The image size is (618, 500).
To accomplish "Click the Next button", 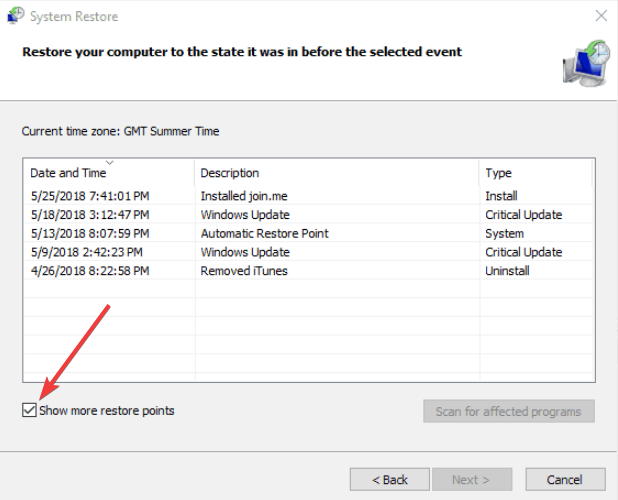I will point(472,480).
